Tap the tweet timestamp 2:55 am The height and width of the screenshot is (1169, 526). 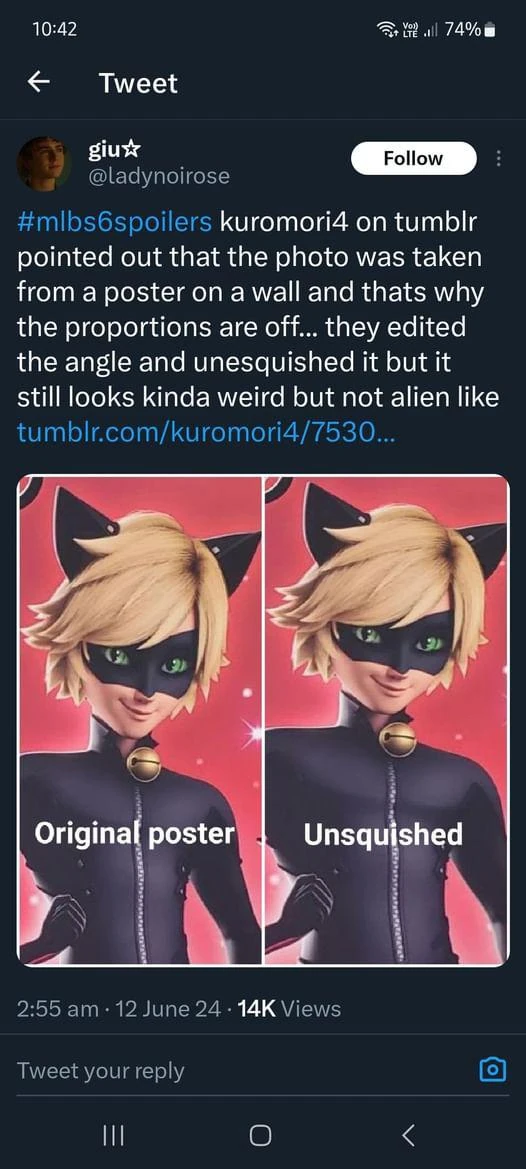tap(57, 1009)
